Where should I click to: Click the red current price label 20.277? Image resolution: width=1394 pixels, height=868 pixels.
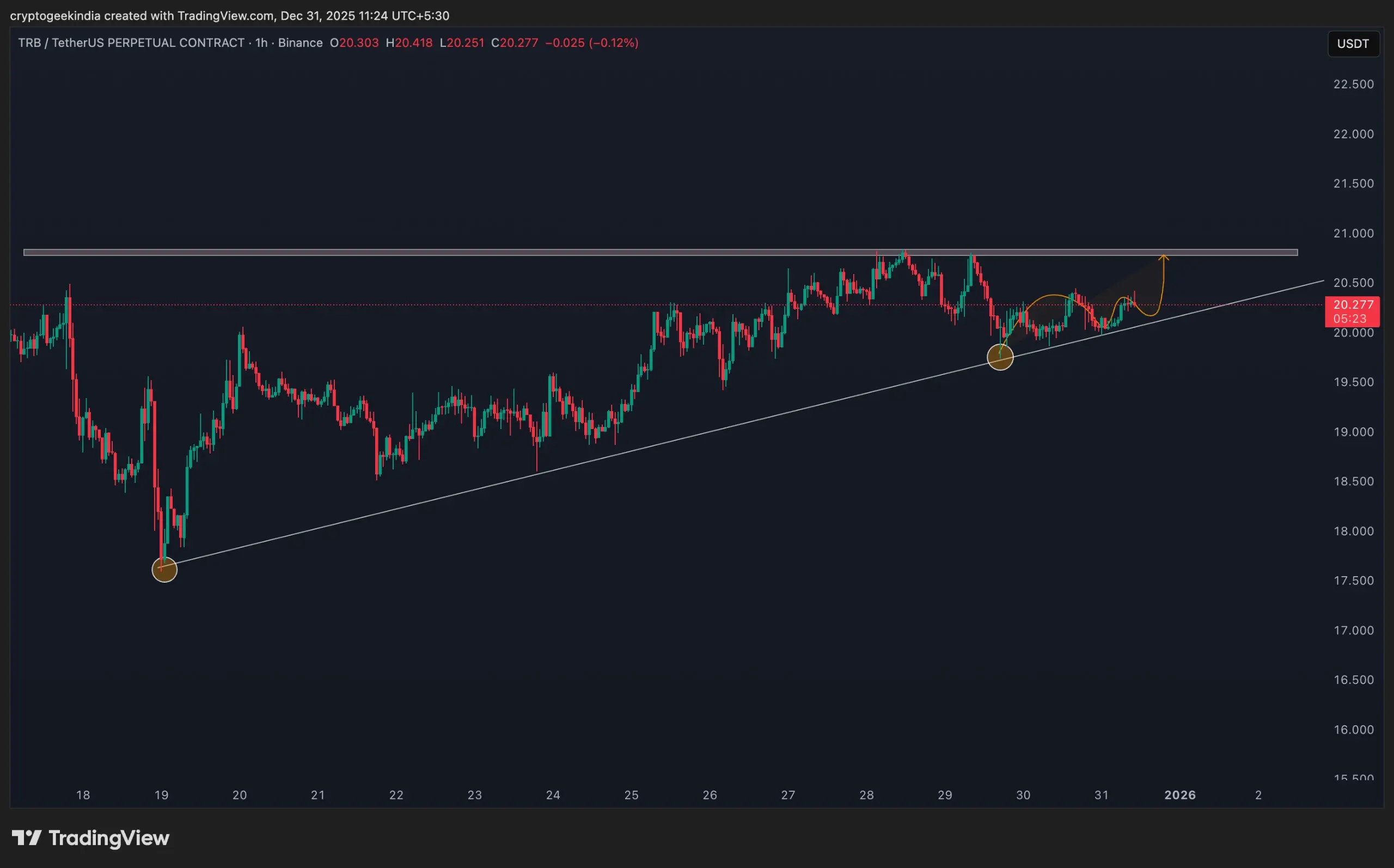pos(1352,305)
